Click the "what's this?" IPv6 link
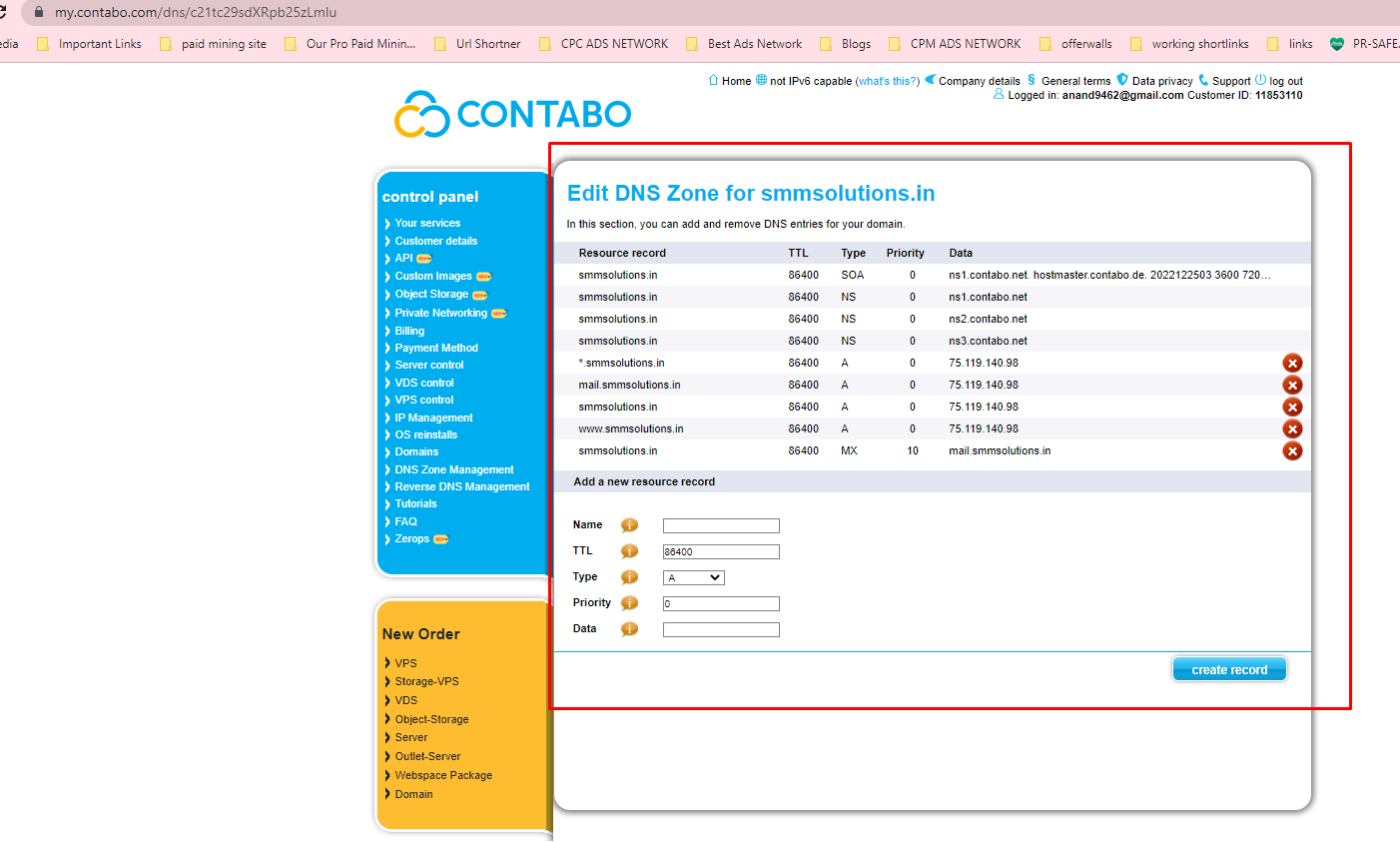Viewport: 1400px width, 842px height. [x=888, y=81]
